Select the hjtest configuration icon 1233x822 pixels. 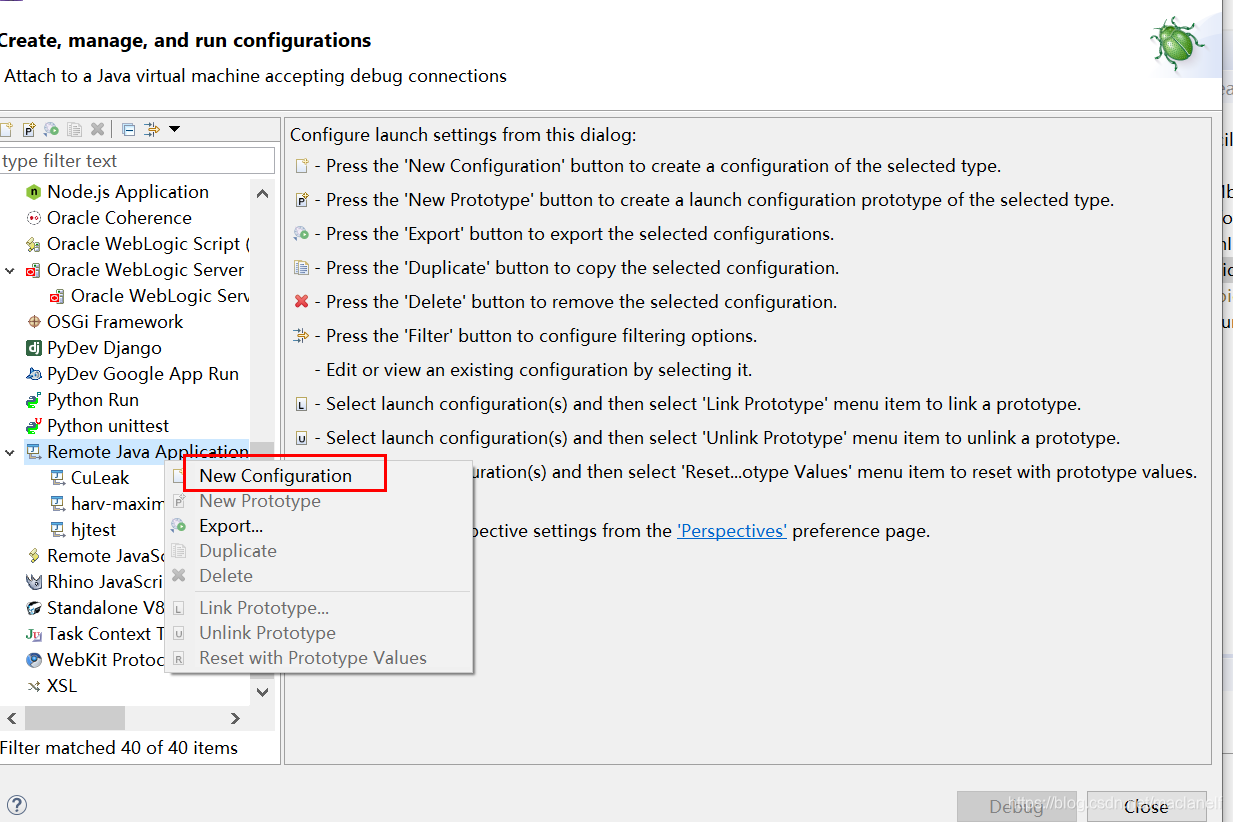click(58, 530)
